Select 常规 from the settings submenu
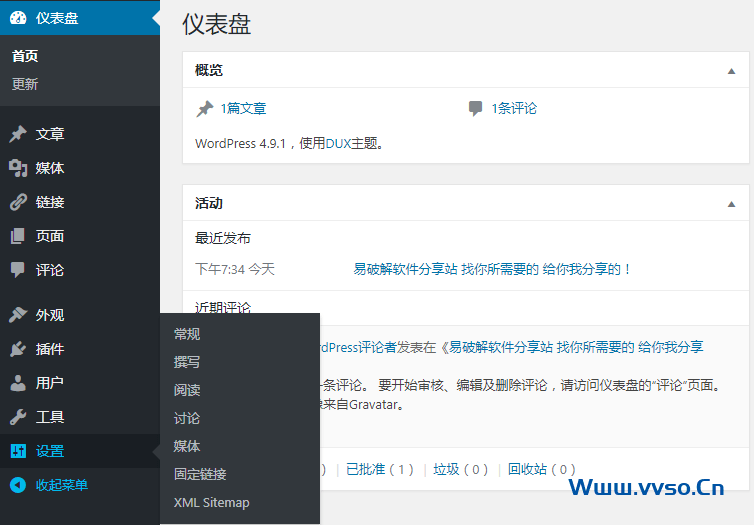Screen dimensions: 754x525 point(187,334)
